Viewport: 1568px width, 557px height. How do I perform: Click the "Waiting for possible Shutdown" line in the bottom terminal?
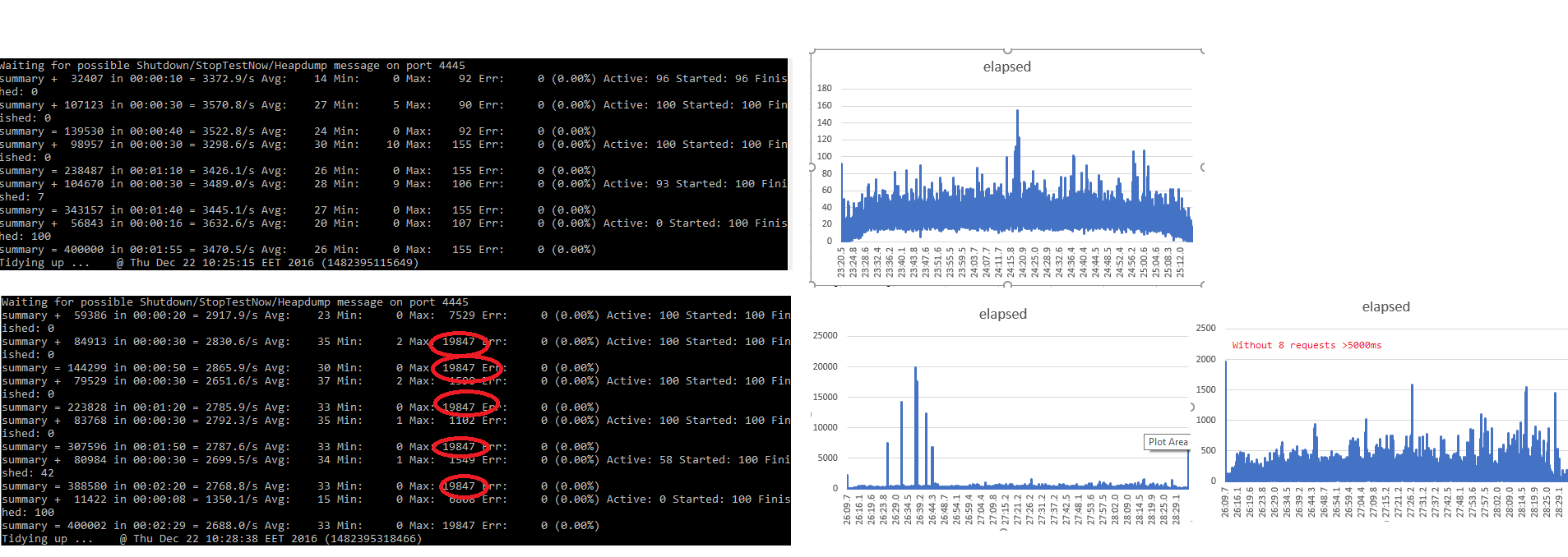click(235, 302)
